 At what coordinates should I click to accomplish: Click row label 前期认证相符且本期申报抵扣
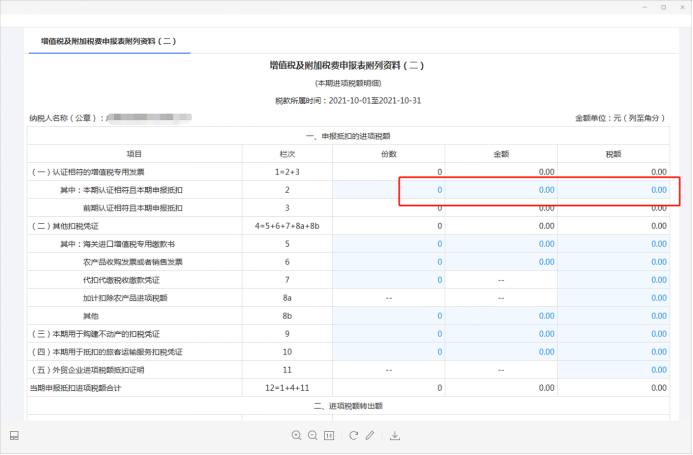[x=133, y=208]
